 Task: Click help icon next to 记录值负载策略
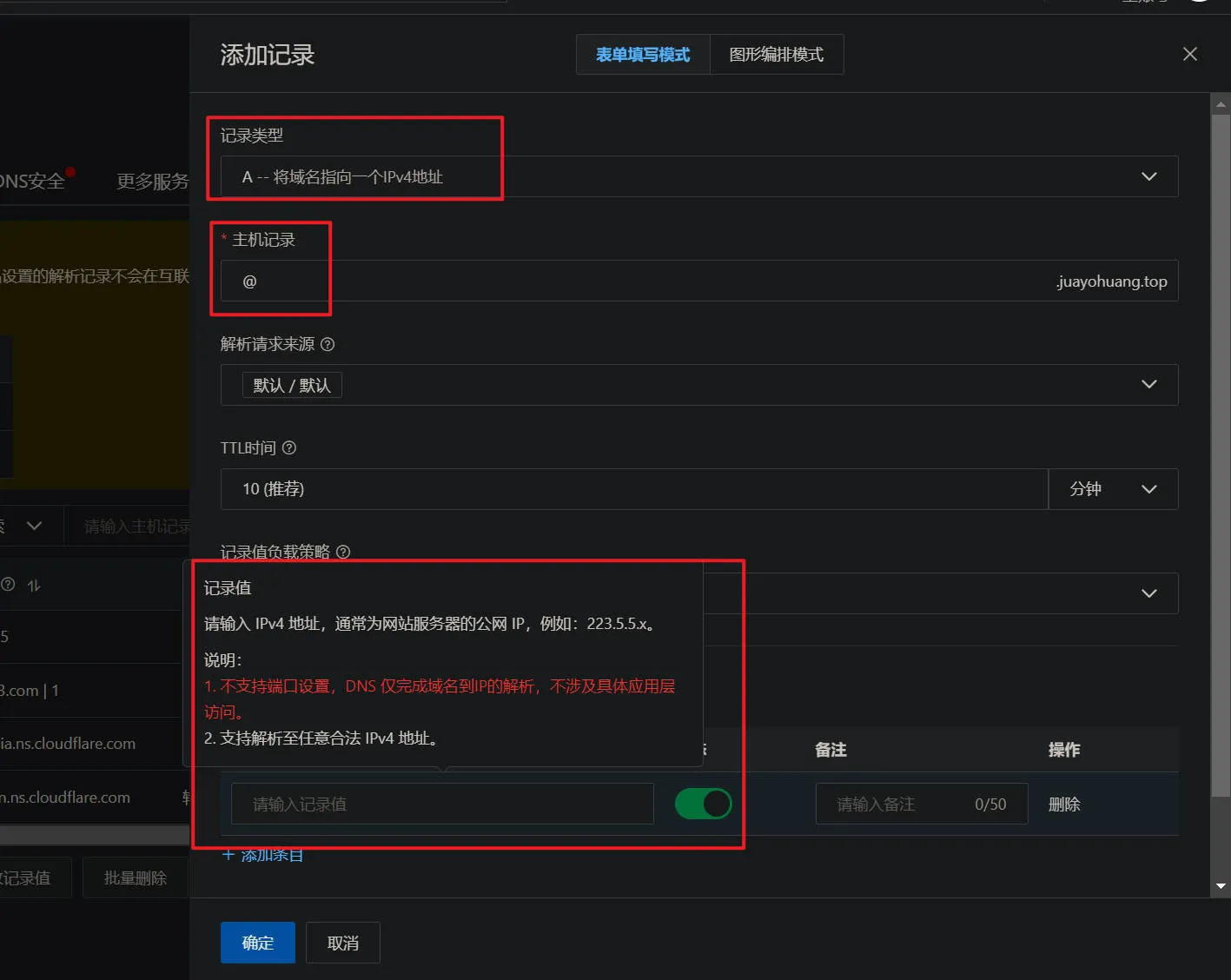(343, 552)
